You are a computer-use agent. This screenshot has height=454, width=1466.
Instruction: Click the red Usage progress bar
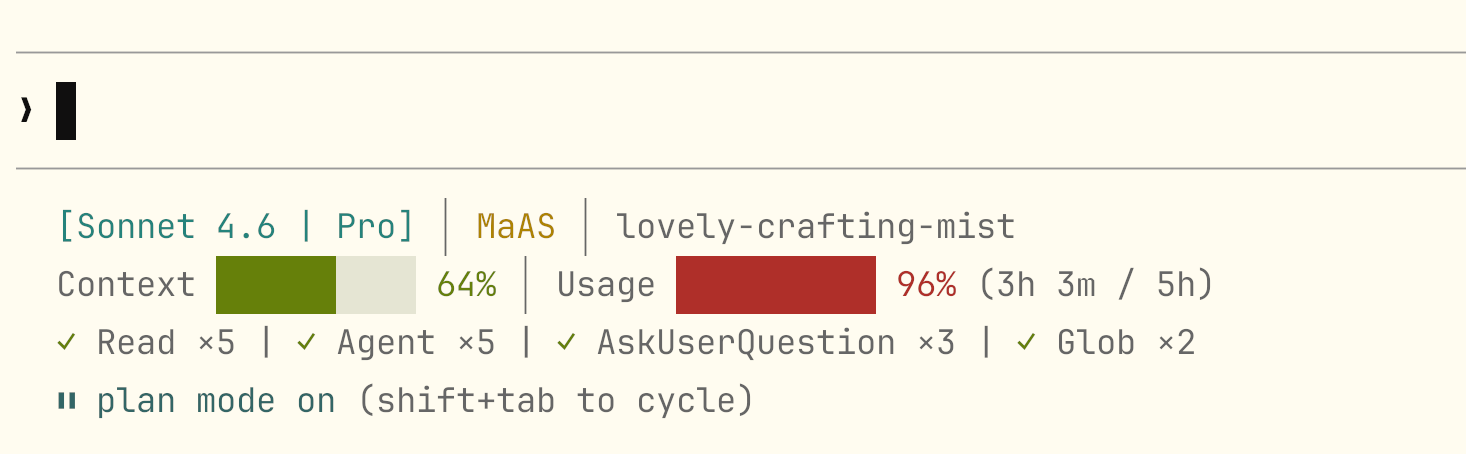pos(776,285)
